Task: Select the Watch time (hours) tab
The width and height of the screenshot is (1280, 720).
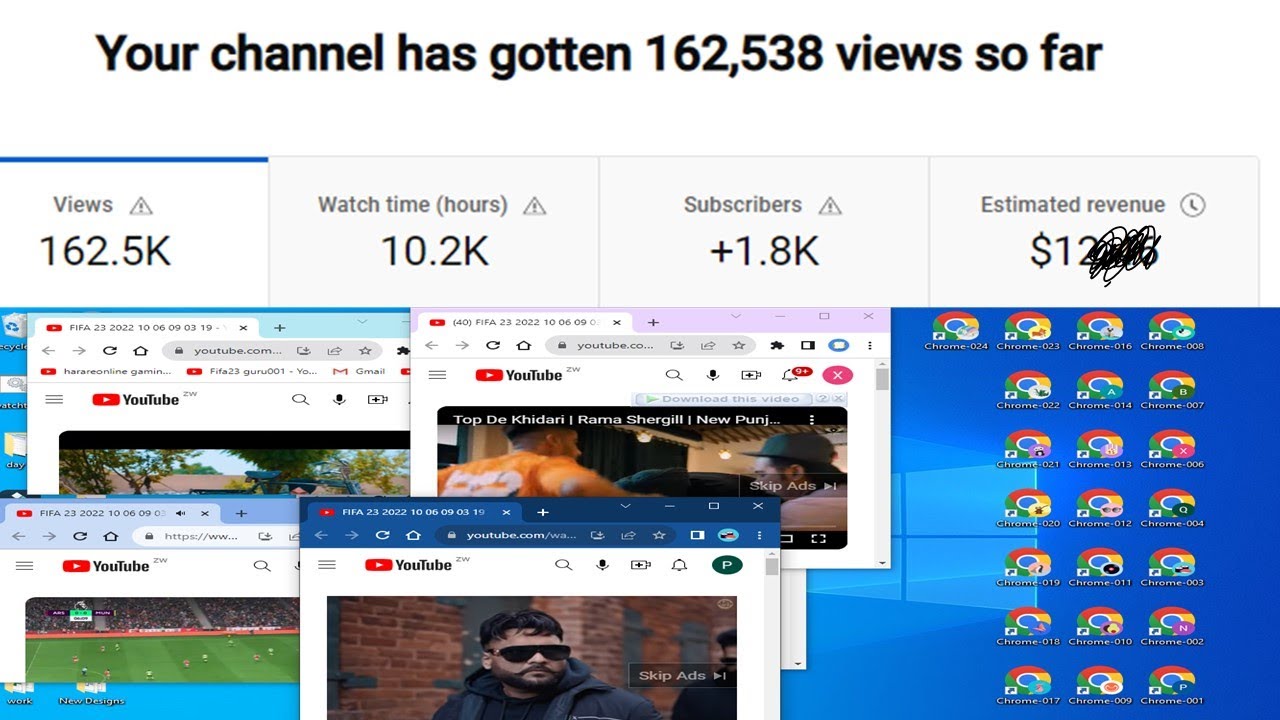Action: coord(434,232)
